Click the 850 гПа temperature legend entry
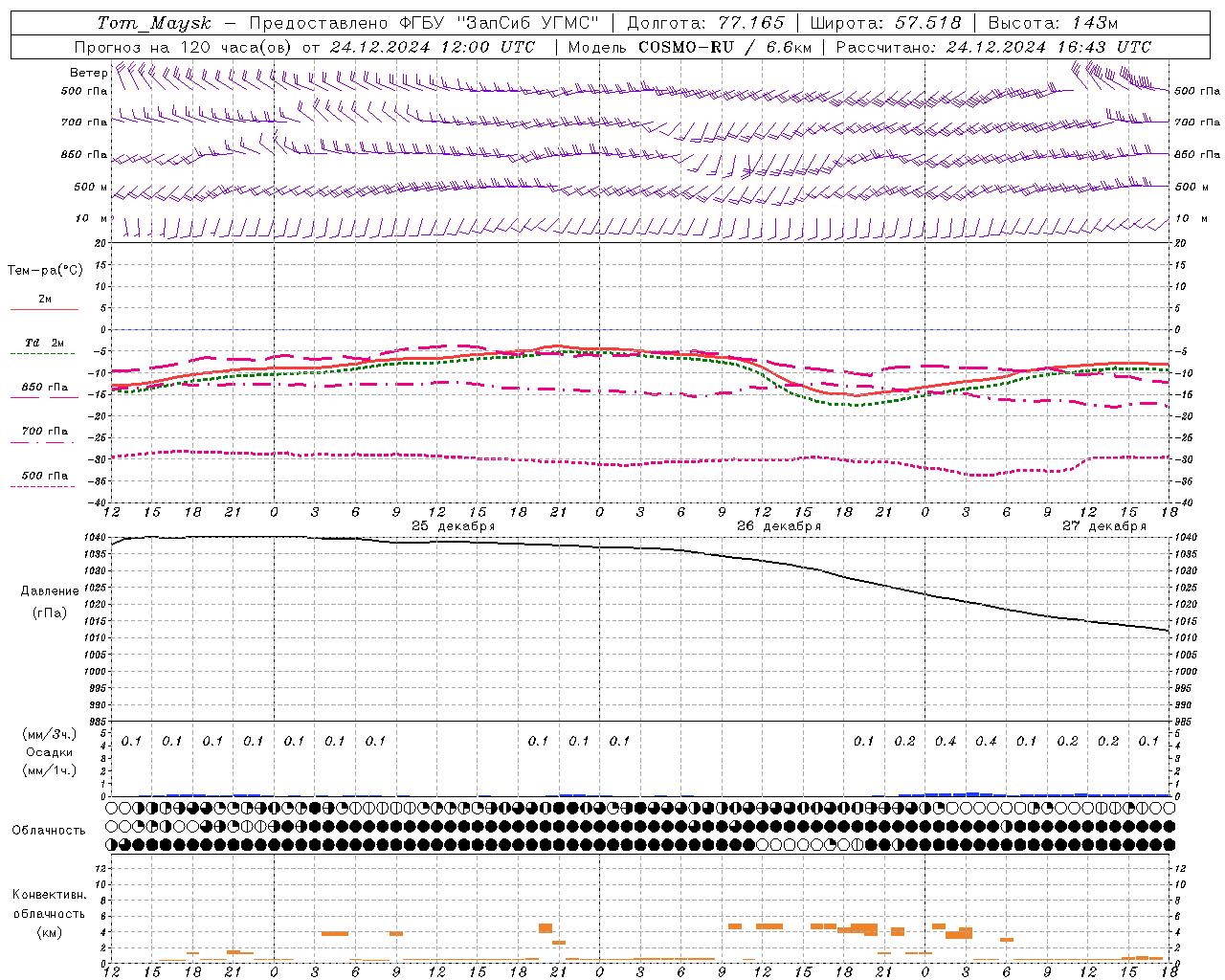This screenshot has width=1225, height=980. coord(44,387)
